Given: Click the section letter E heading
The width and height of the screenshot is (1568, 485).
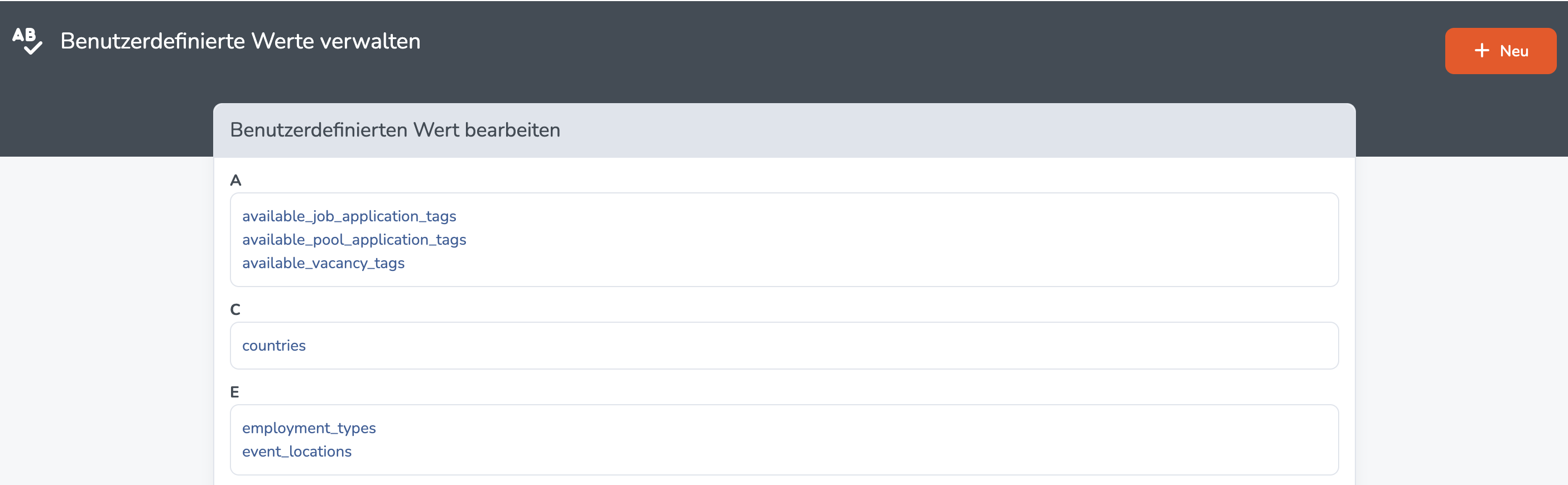Looking at the screenshot, I should coord(234,392).
